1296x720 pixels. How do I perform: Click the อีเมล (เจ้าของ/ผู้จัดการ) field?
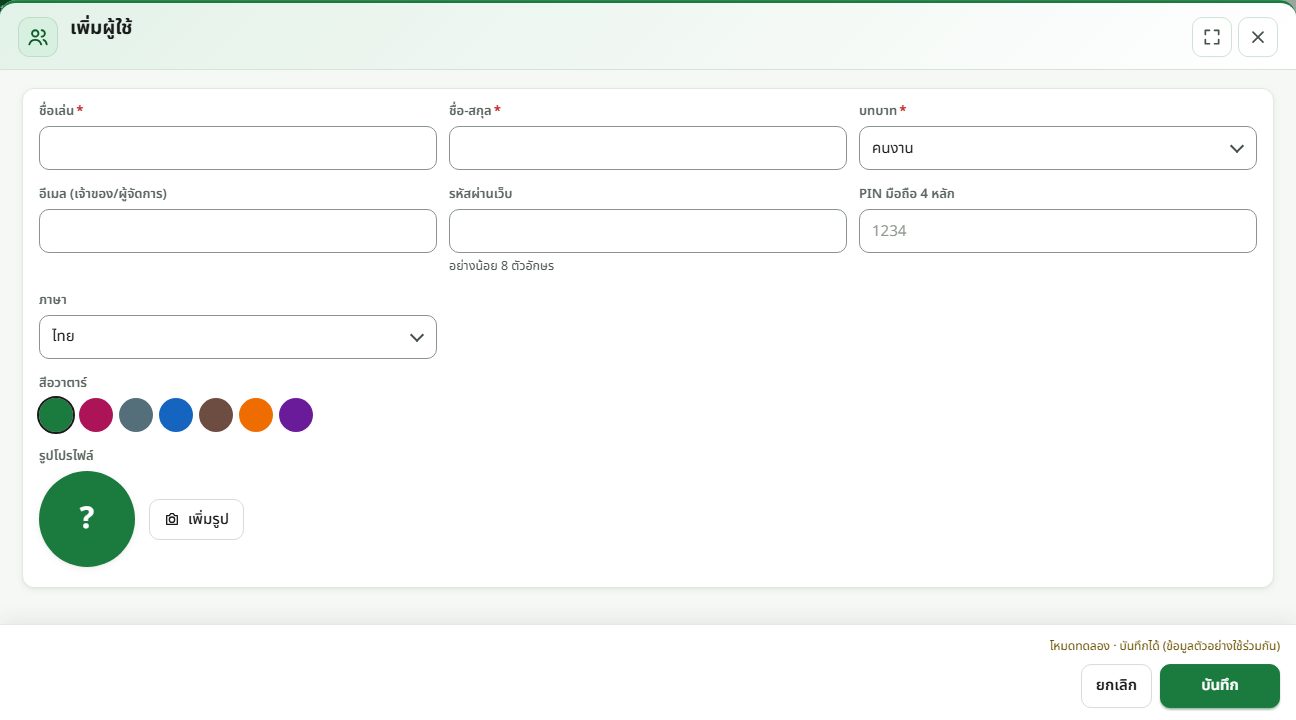point(238,231)
